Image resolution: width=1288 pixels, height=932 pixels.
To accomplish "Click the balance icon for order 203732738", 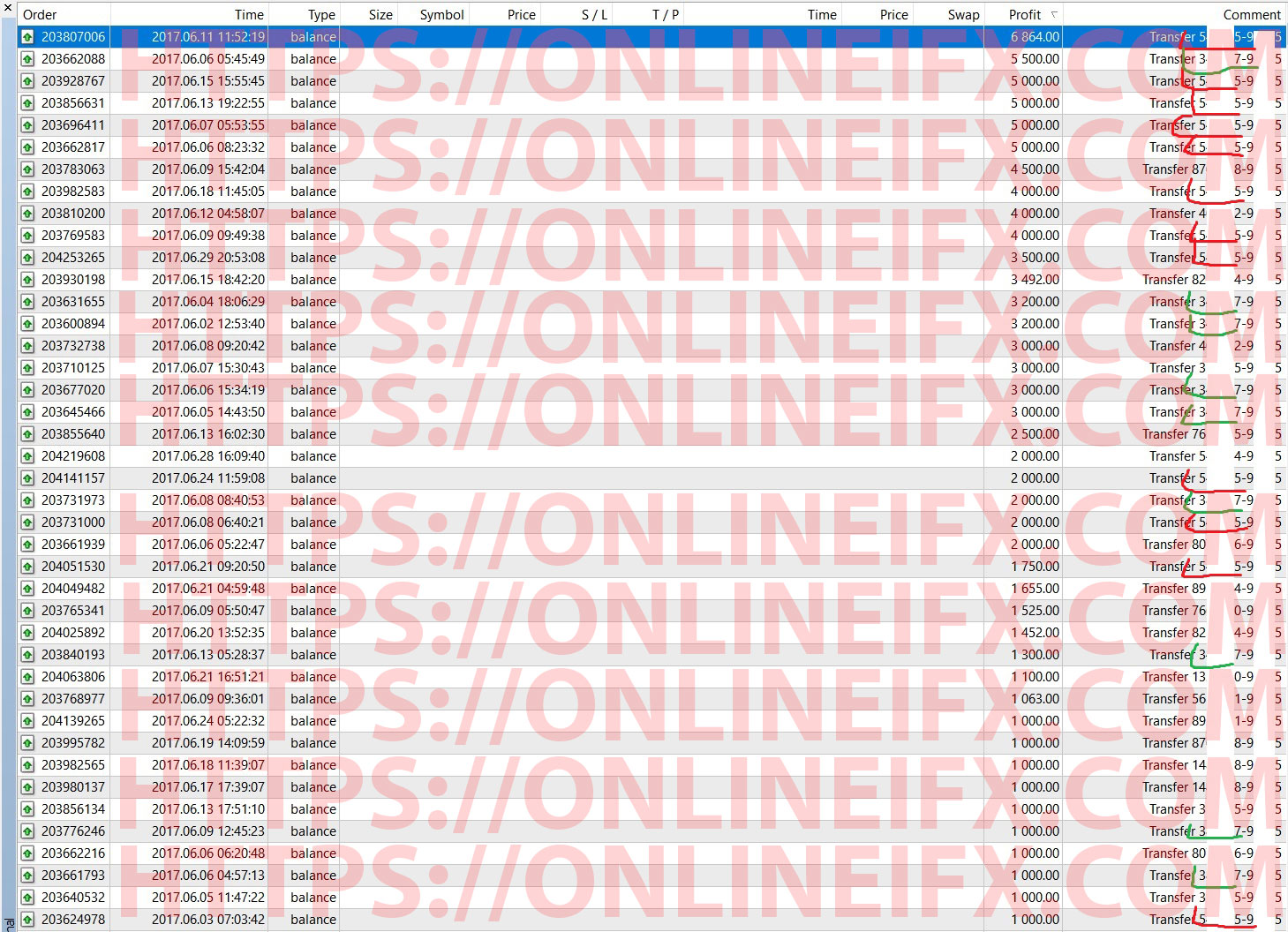I will click(x=28, y=346).
